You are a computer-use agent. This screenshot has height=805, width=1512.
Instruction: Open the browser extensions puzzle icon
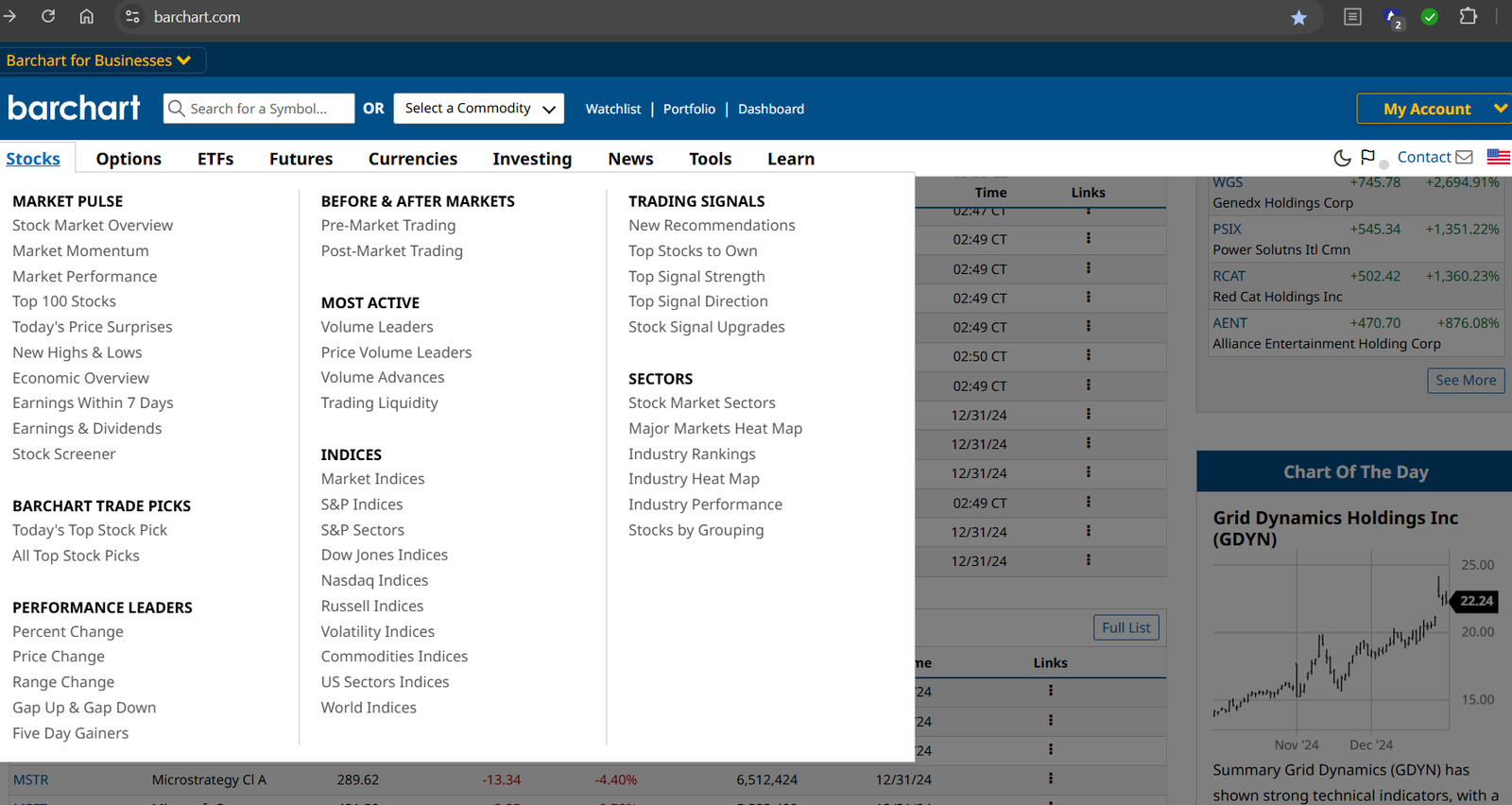click(x=1469, y=16)
